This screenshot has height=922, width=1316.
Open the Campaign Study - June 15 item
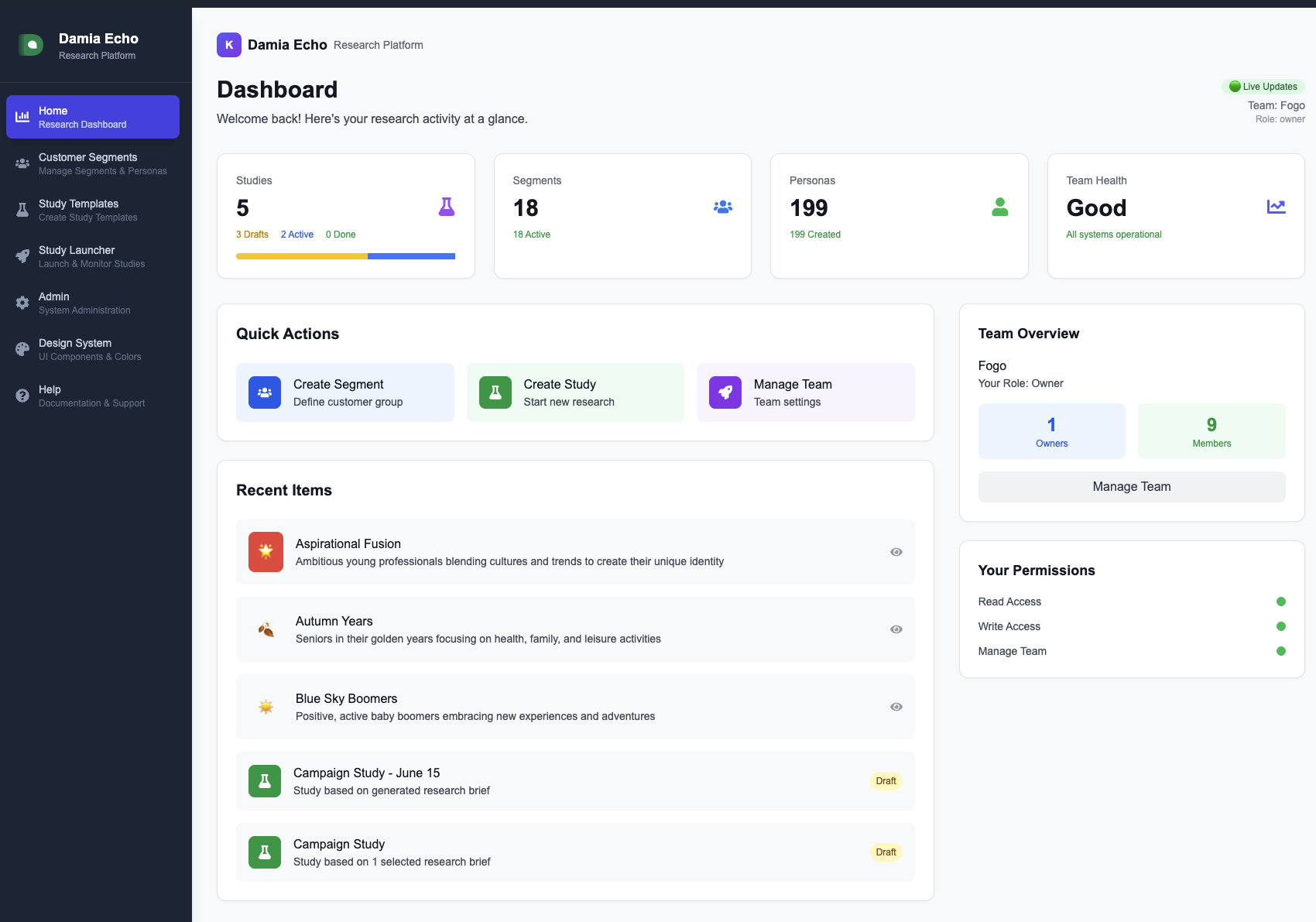[575, 781]
